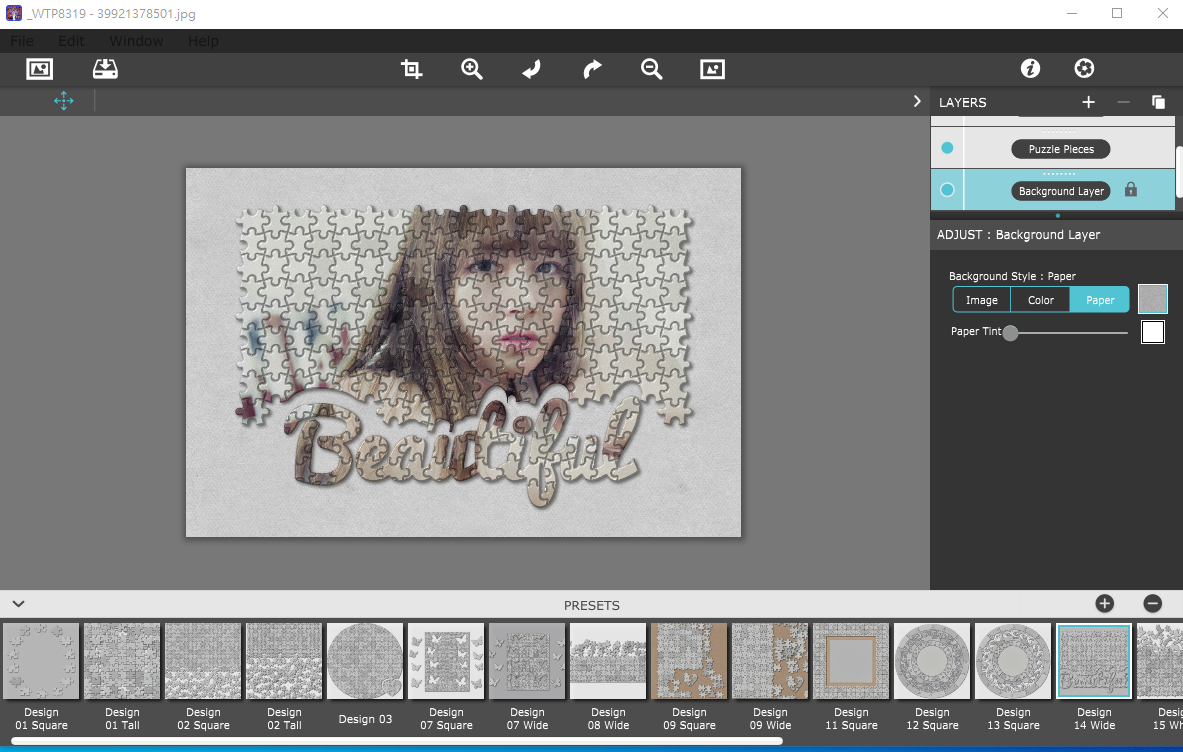Click the lock icon on Background Layer
The width and height of the screenshot is (1183, 752).
(1131, 189)
